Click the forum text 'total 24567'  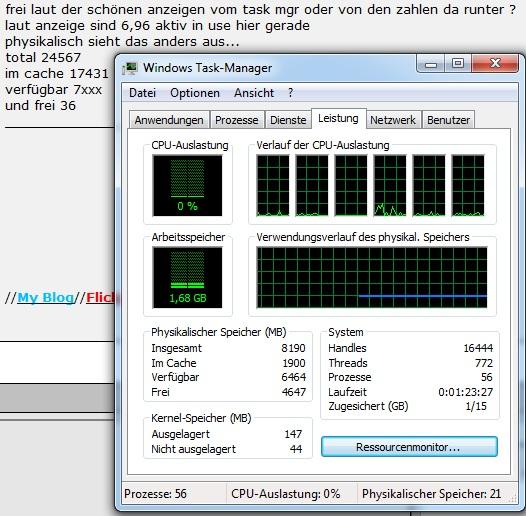tap(43, 58)
